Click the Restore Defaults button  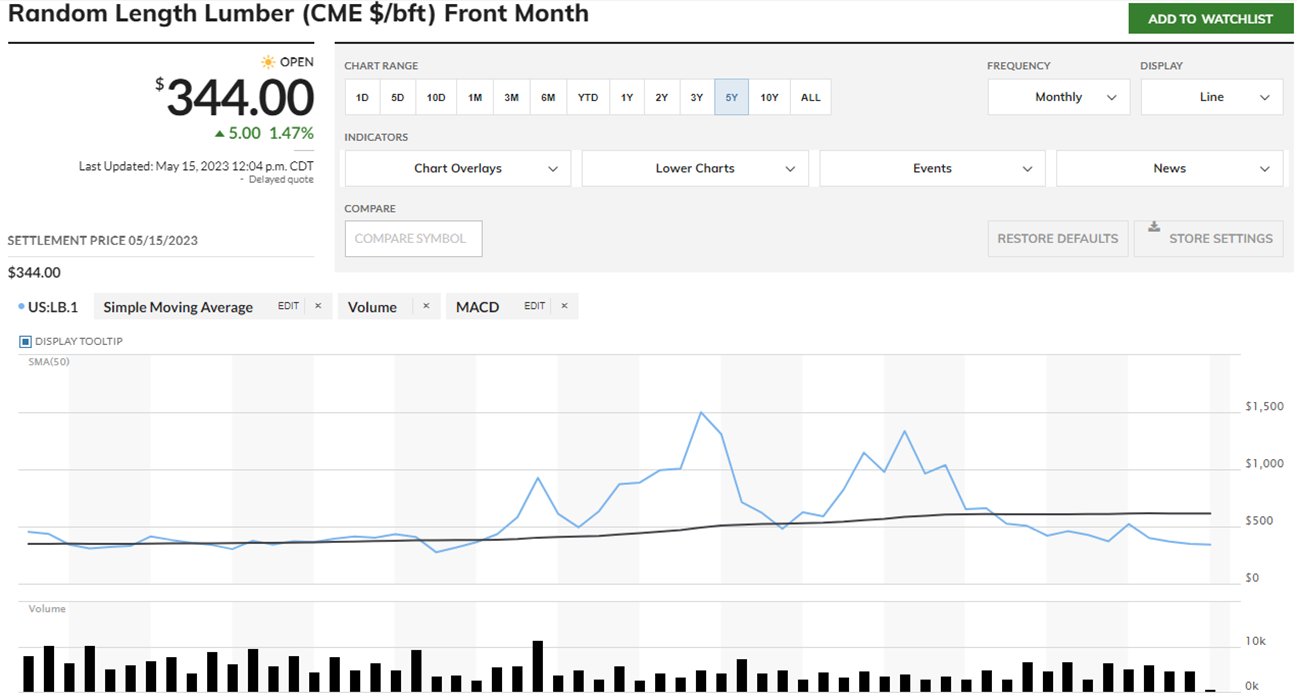pos(1057,238)
